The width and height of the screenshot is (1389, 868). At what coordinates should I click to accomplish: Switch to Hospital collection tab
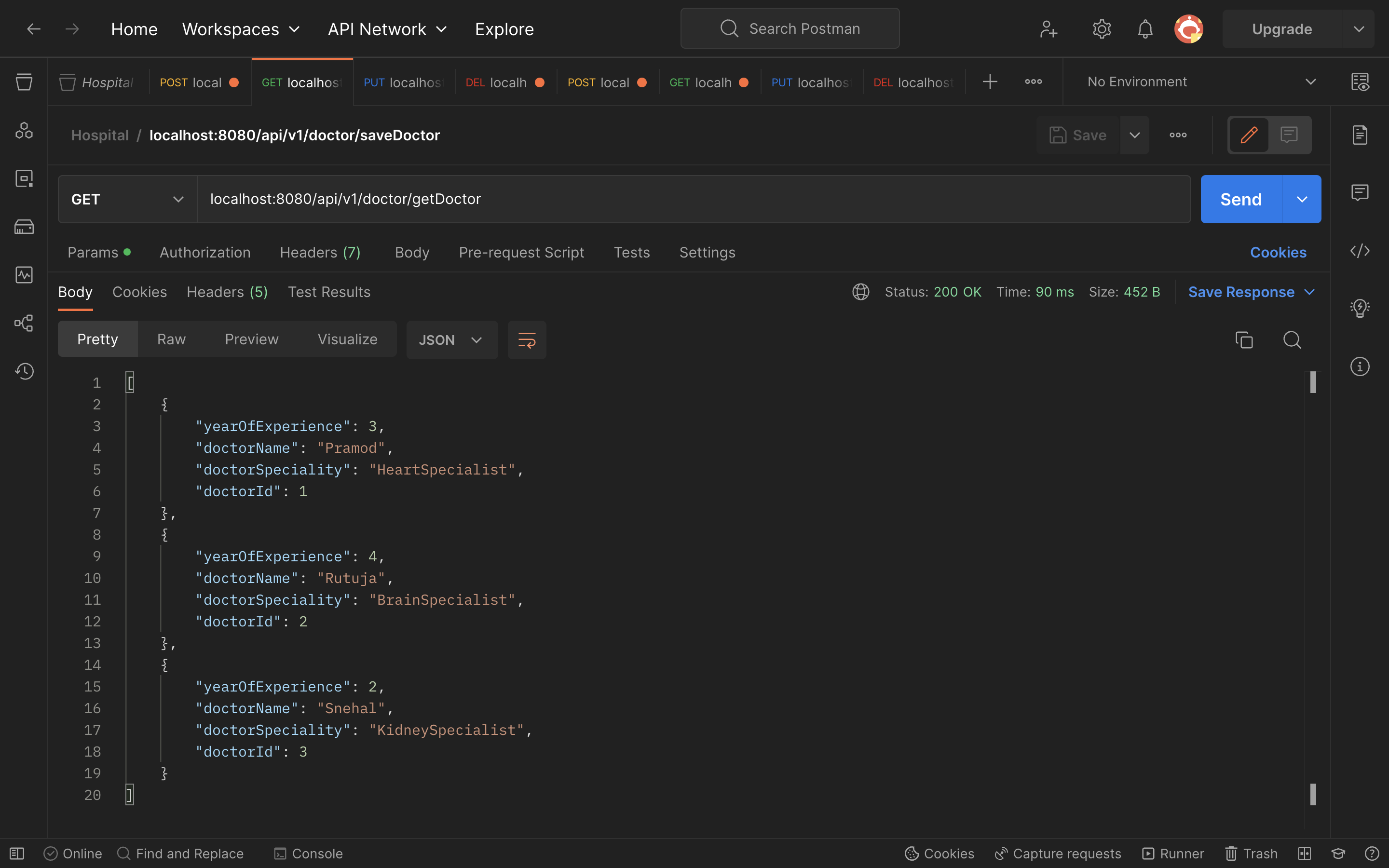click(x=97, y=82)
